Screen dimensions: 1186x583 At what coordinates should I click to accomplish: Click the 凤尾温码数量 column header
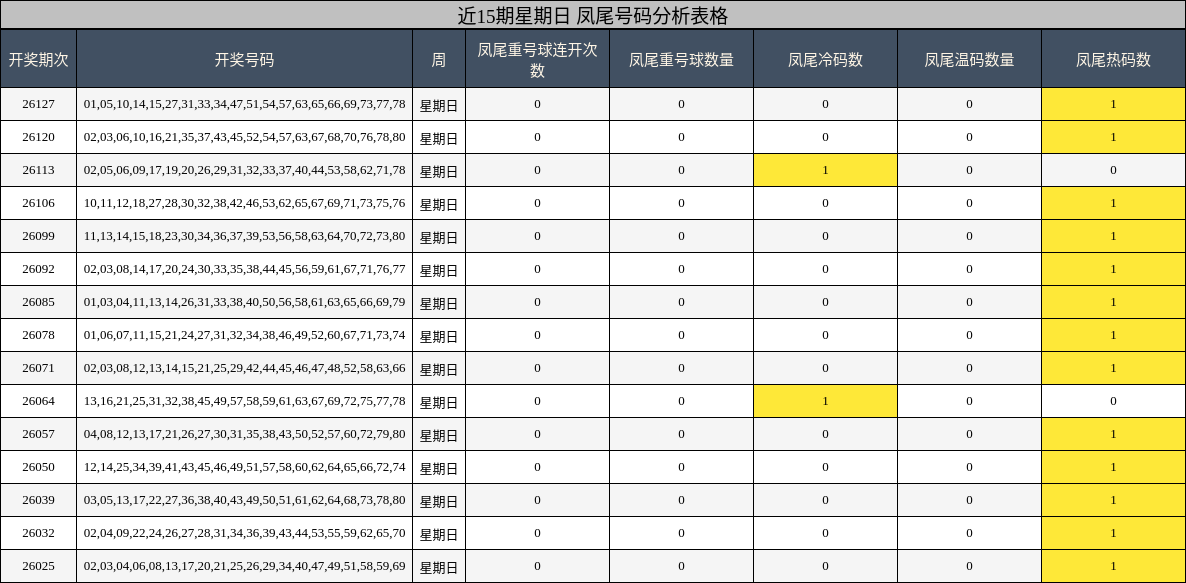tap(970, 59)
